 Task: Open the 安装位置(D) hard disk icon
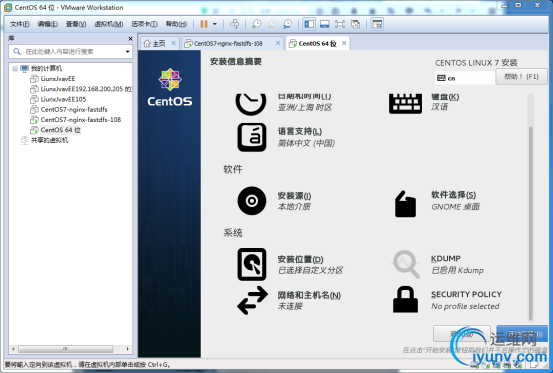[251, 264]
